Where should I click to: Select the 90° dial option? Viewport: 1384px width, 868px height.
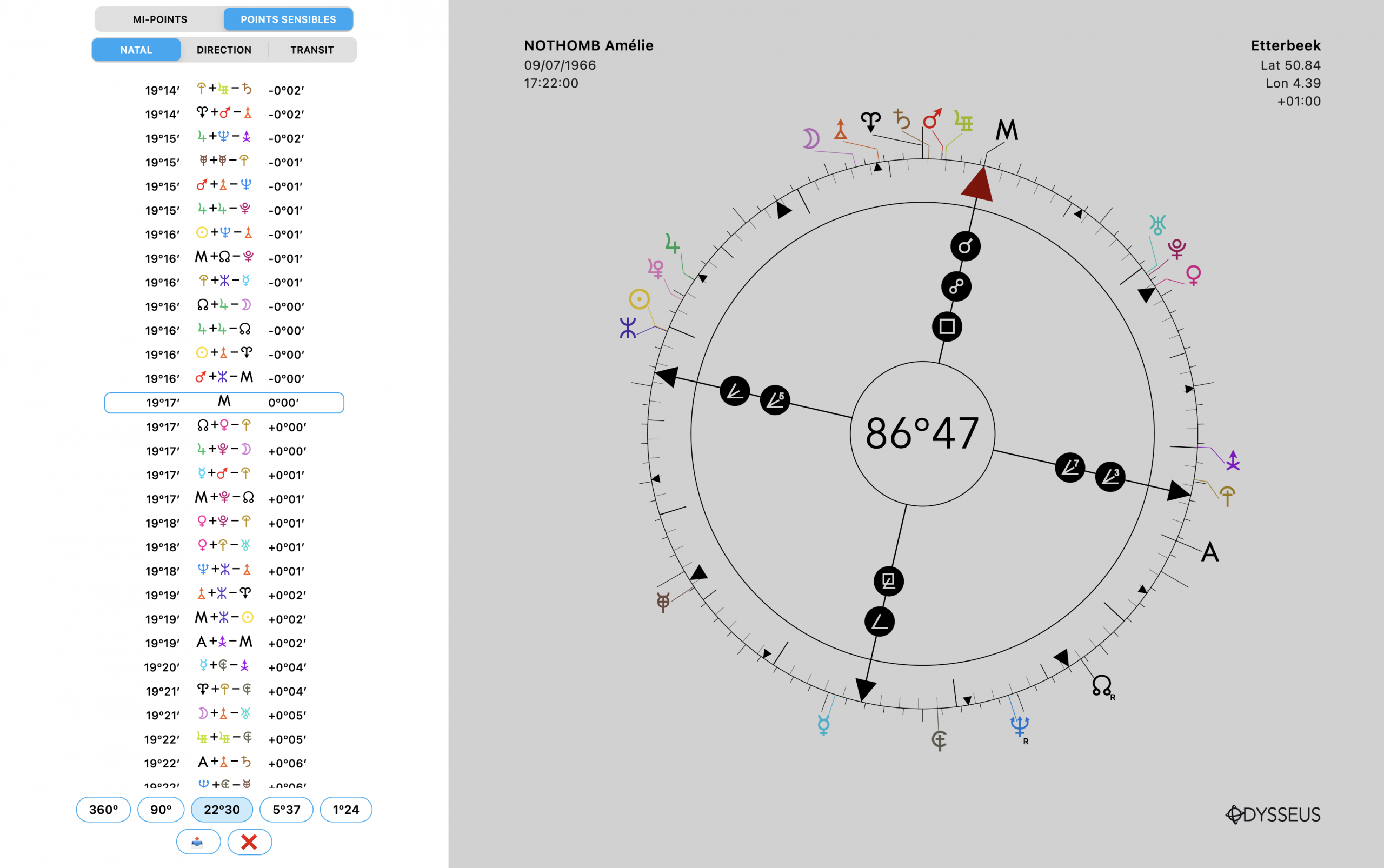click(x=161, y=810)
